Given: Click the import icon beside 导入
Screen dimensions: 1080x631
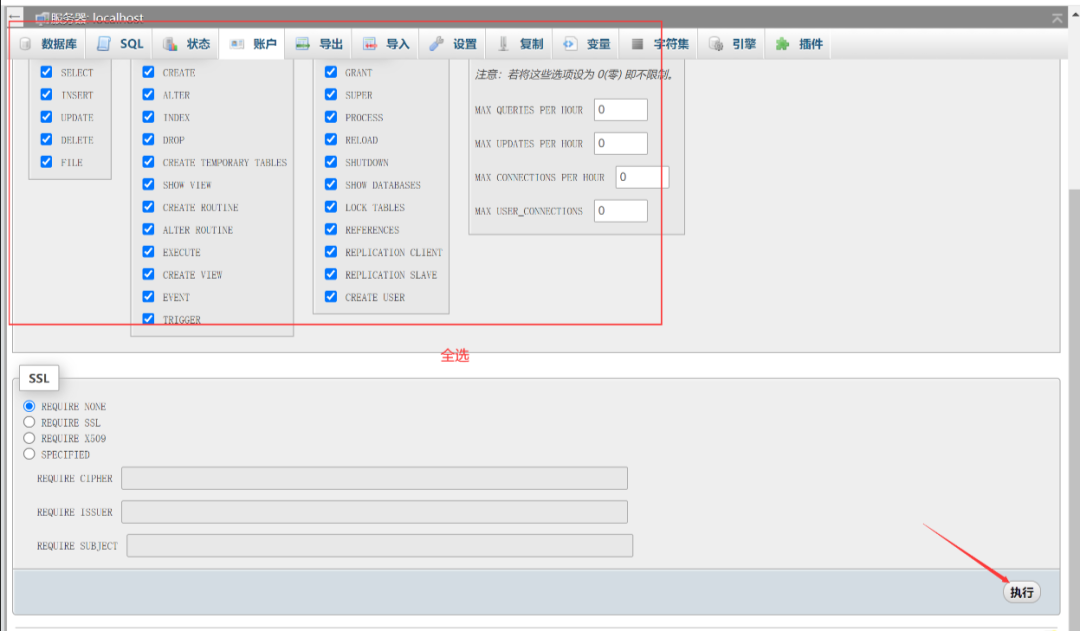Looking at the screenshot, I should [x=370, y=44].
